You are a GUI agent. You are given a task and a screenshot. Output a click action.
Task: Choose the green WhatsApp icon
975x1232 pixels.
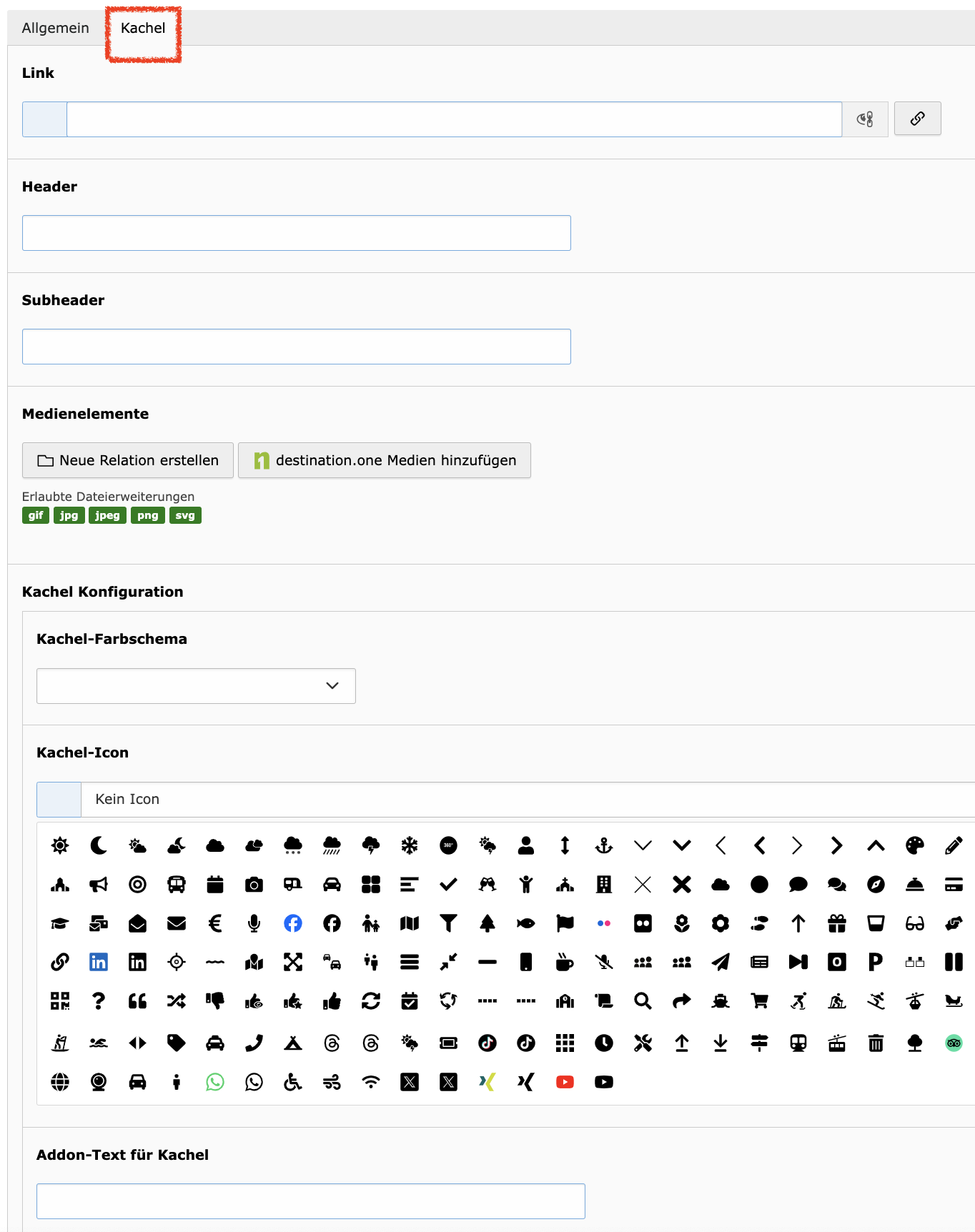click(215, 1082)
